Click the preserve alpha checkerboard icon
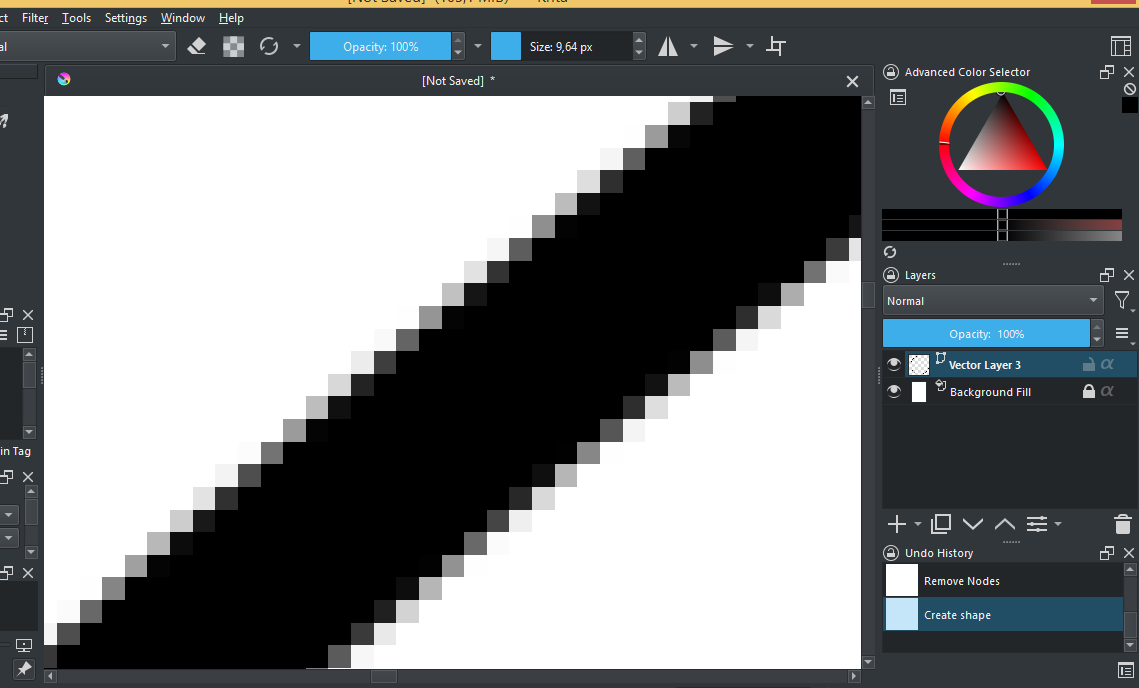 click(x=233, y=46)
